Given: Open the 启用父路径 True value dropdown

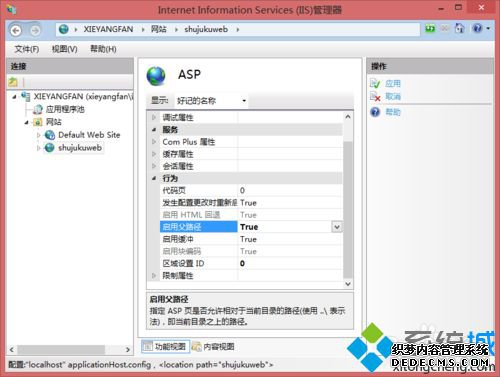Looking at the screenshot, I should coord(337,227).
